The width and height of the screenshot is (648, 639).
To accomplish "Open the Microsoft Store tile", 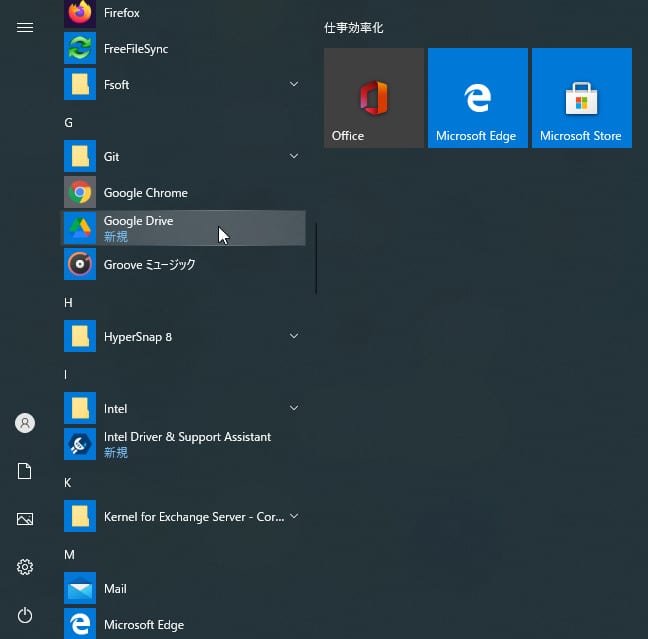I will click(x=581, y=98).
